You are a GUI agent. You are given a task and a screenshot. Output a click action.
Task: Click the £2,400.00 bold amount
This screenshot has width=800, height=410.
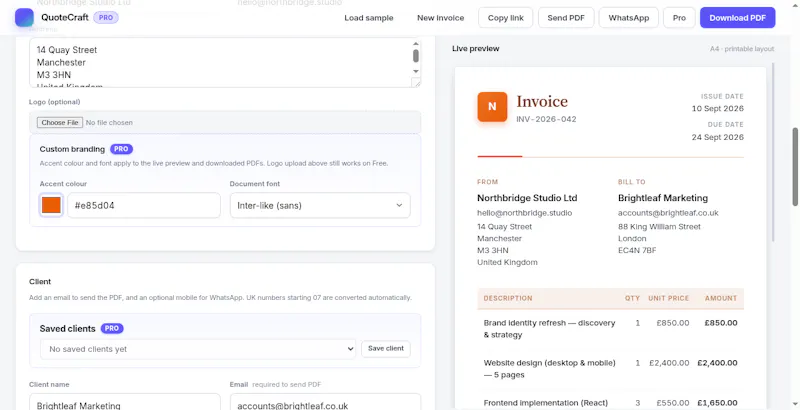pos(717,363)
